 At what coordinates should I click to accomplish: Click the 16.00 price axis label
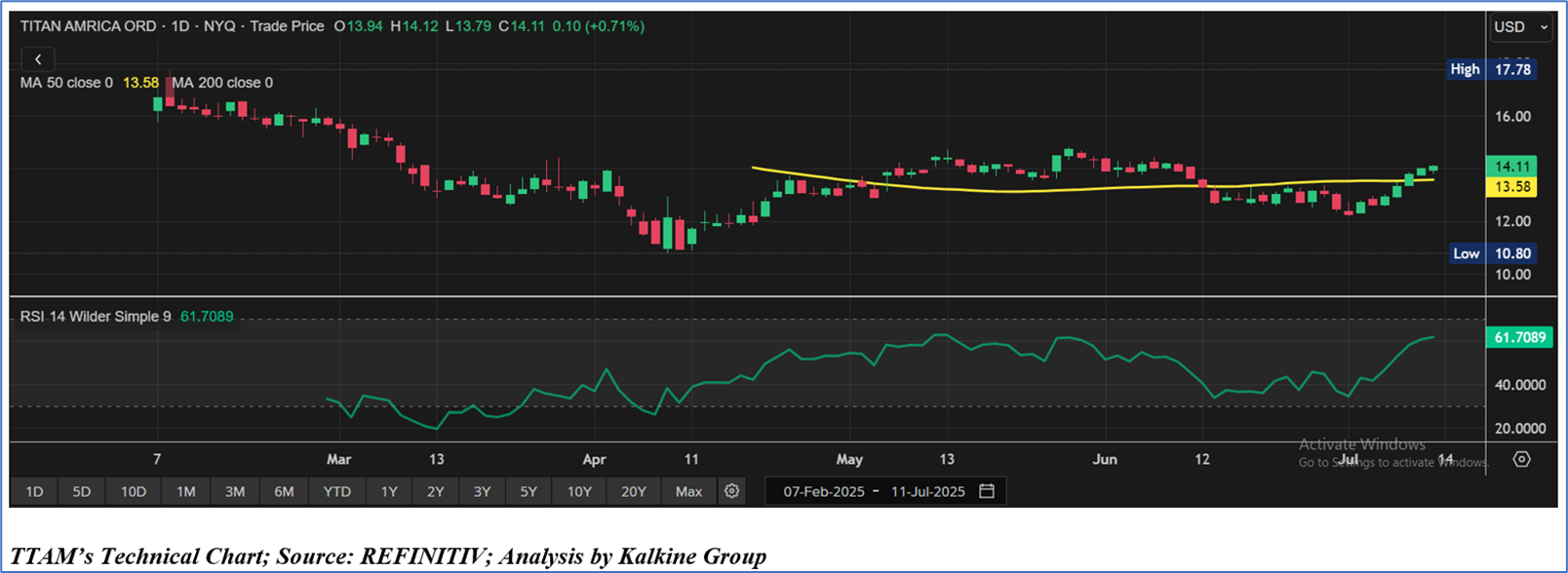tap(1511, 116)
